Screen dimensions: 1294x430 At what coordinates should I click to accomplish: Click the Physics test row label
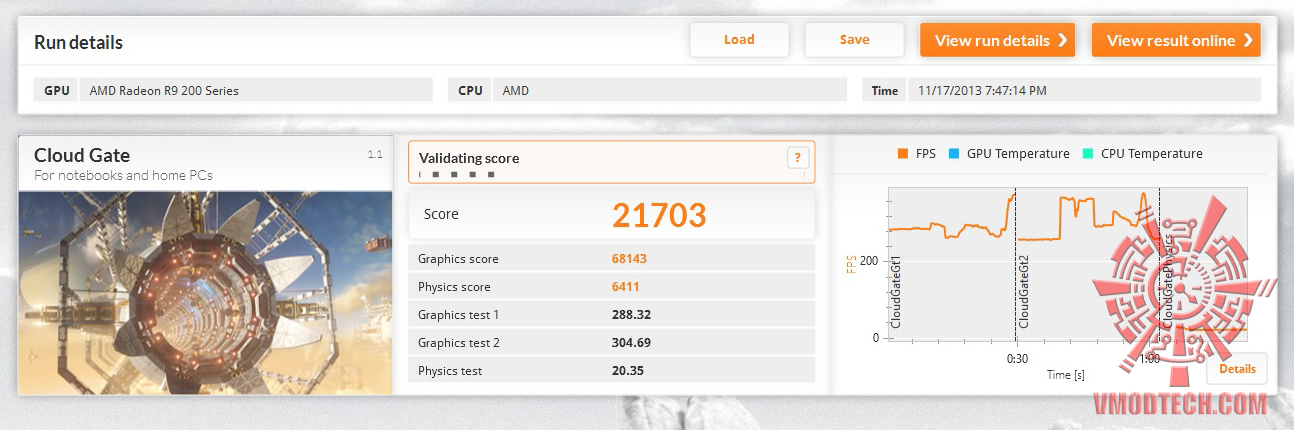point(450,371)
